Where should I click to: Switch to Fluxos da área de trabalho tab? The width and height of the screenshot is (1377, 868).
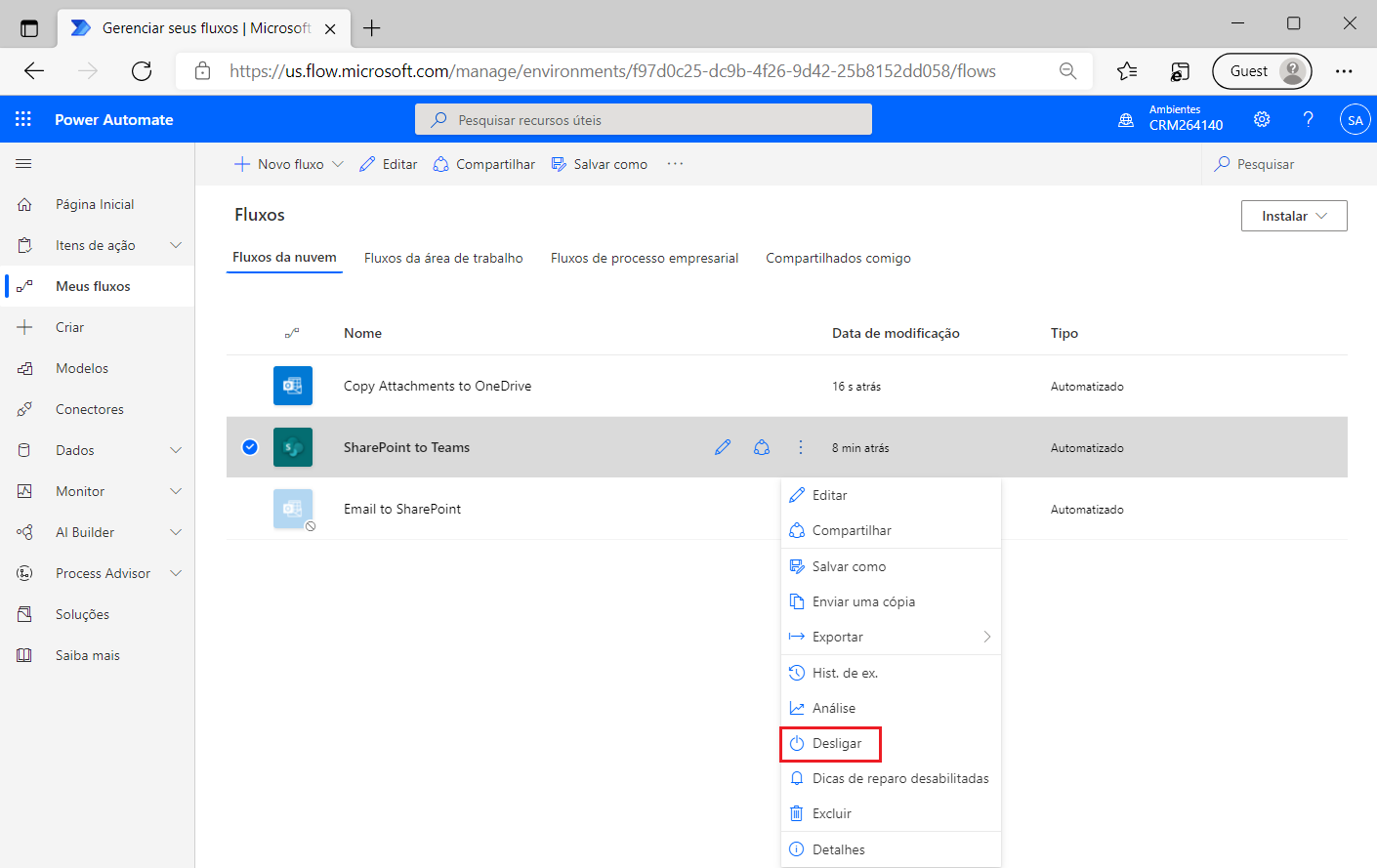[443, 258]
